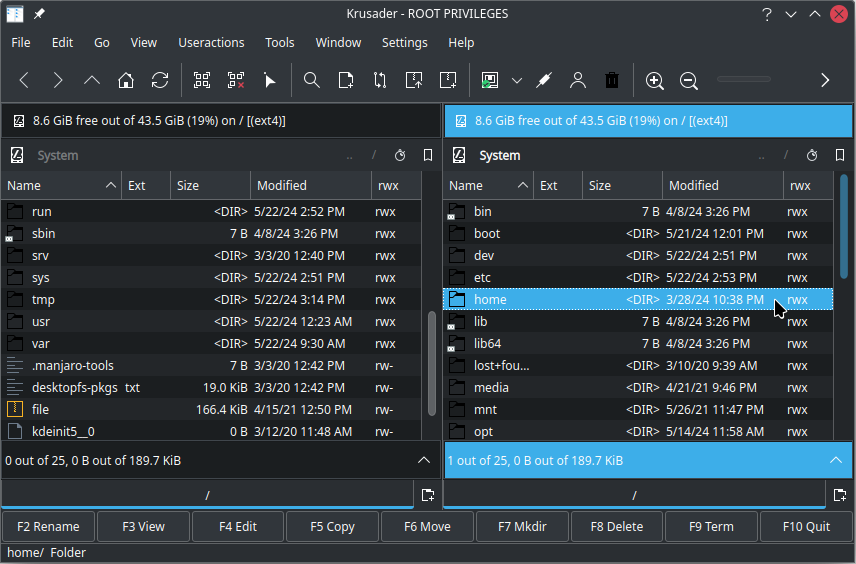856x564 pixels.
Task: Open the Home directory via the house icon
Action: point(126,81)
